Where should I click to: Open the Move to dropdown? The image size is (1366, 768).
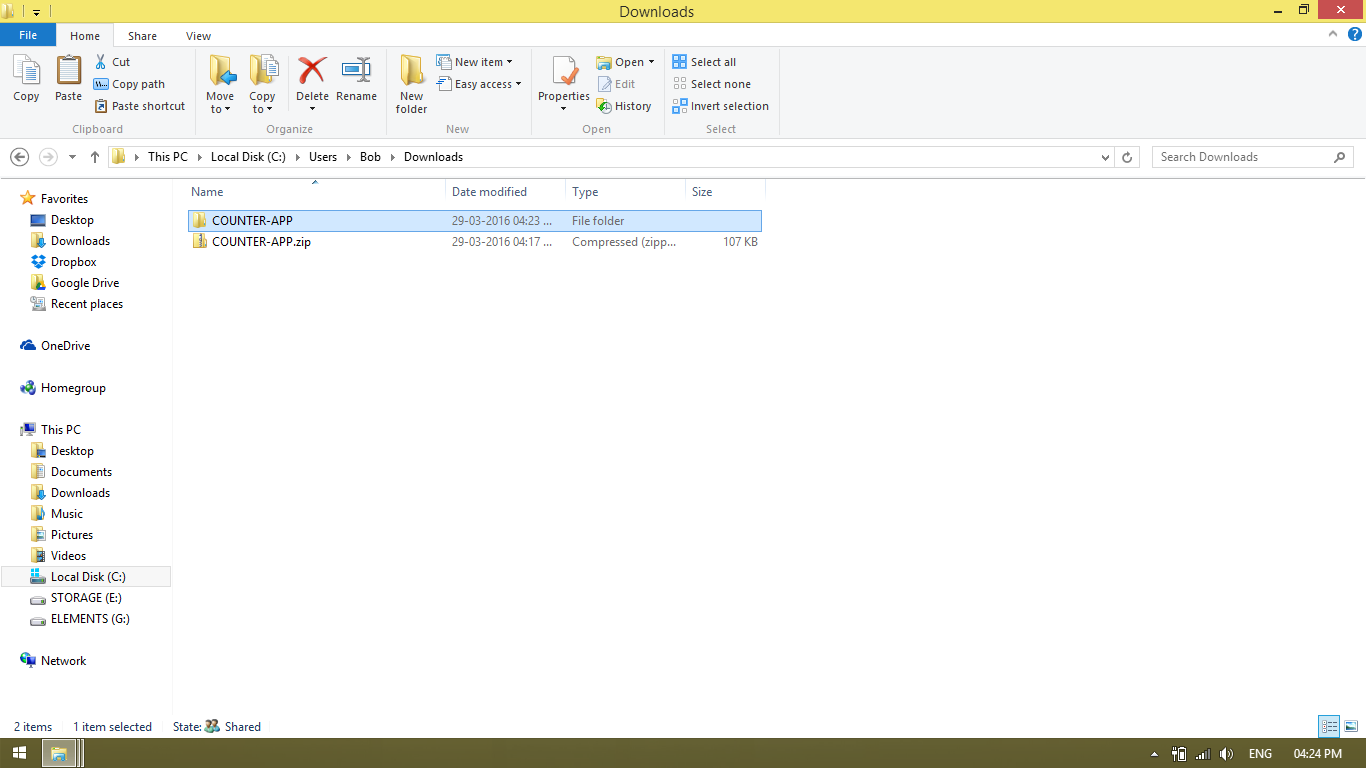coord(220,85)
